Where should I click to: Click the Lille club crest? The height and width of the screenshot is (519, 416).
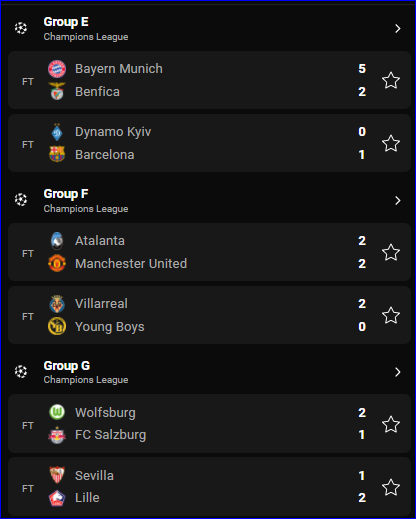pos(57,498)
